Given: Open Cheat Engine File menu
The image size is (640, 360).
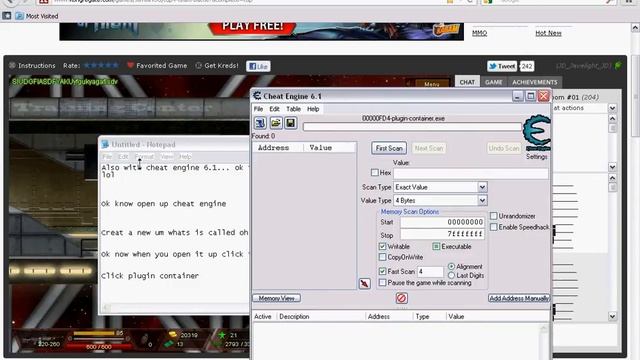Looking at the screenshot, I should click(258, 109).
